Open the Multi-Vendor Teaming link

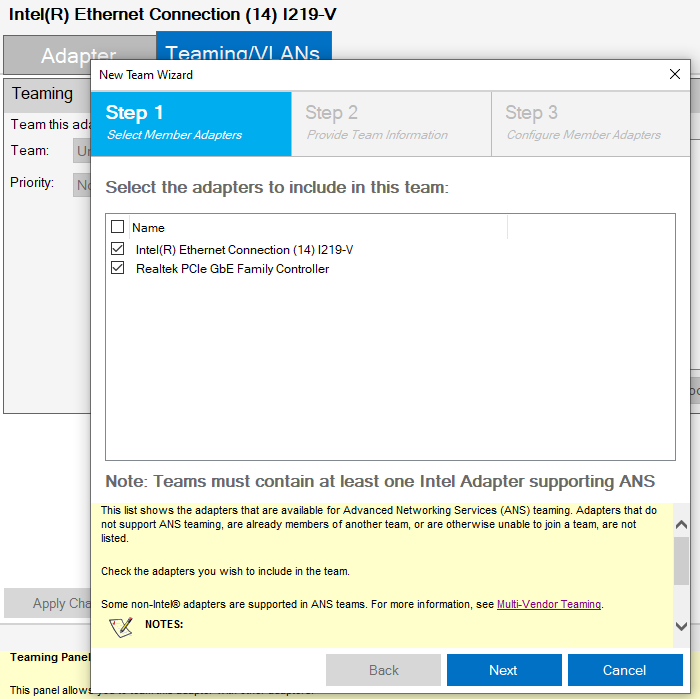pos(549,604)
